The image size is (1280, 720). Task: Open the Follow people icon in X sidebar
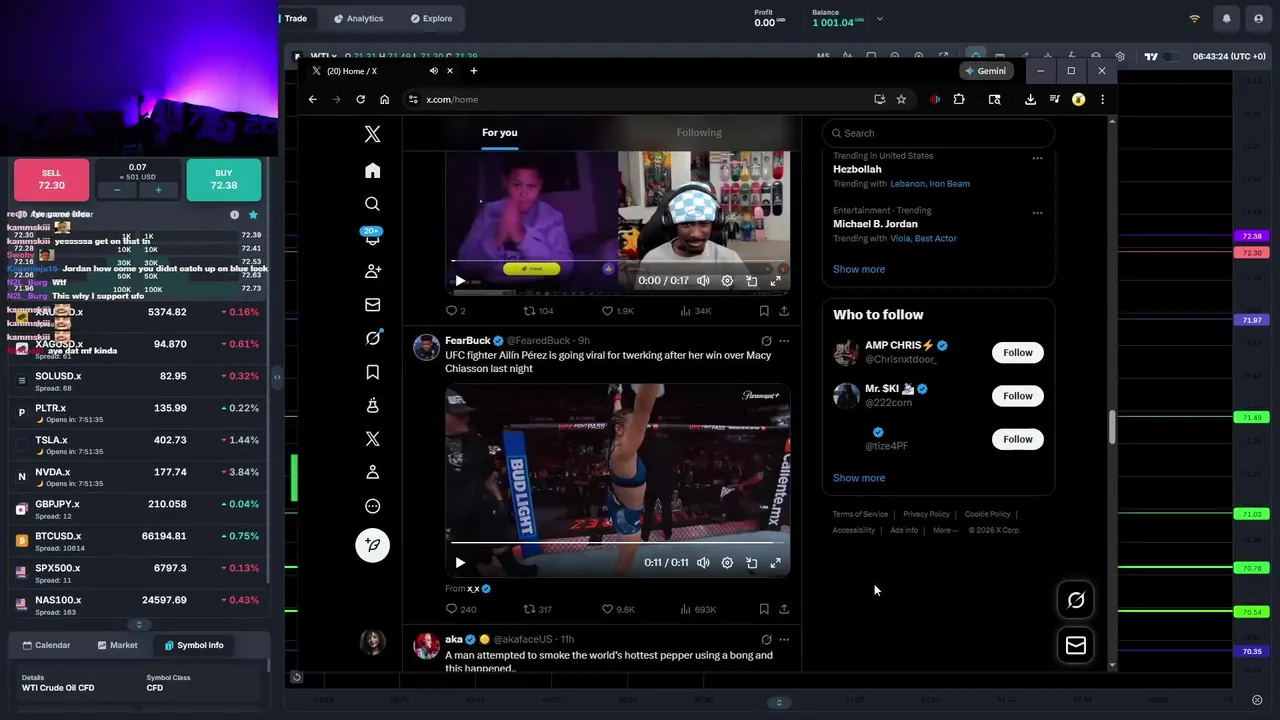[372, 271]
